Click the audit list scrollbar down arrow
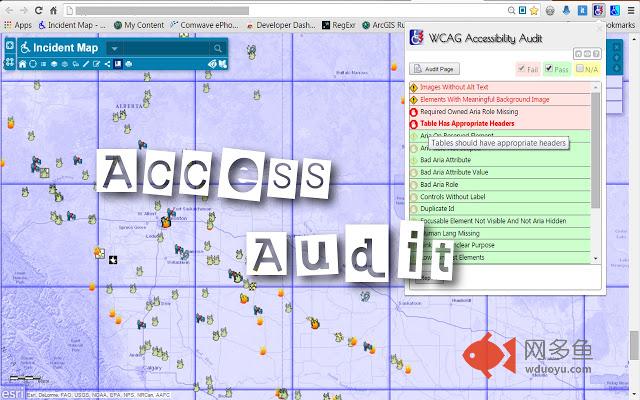Screen dimensions: 640x400 click(596, 259)
